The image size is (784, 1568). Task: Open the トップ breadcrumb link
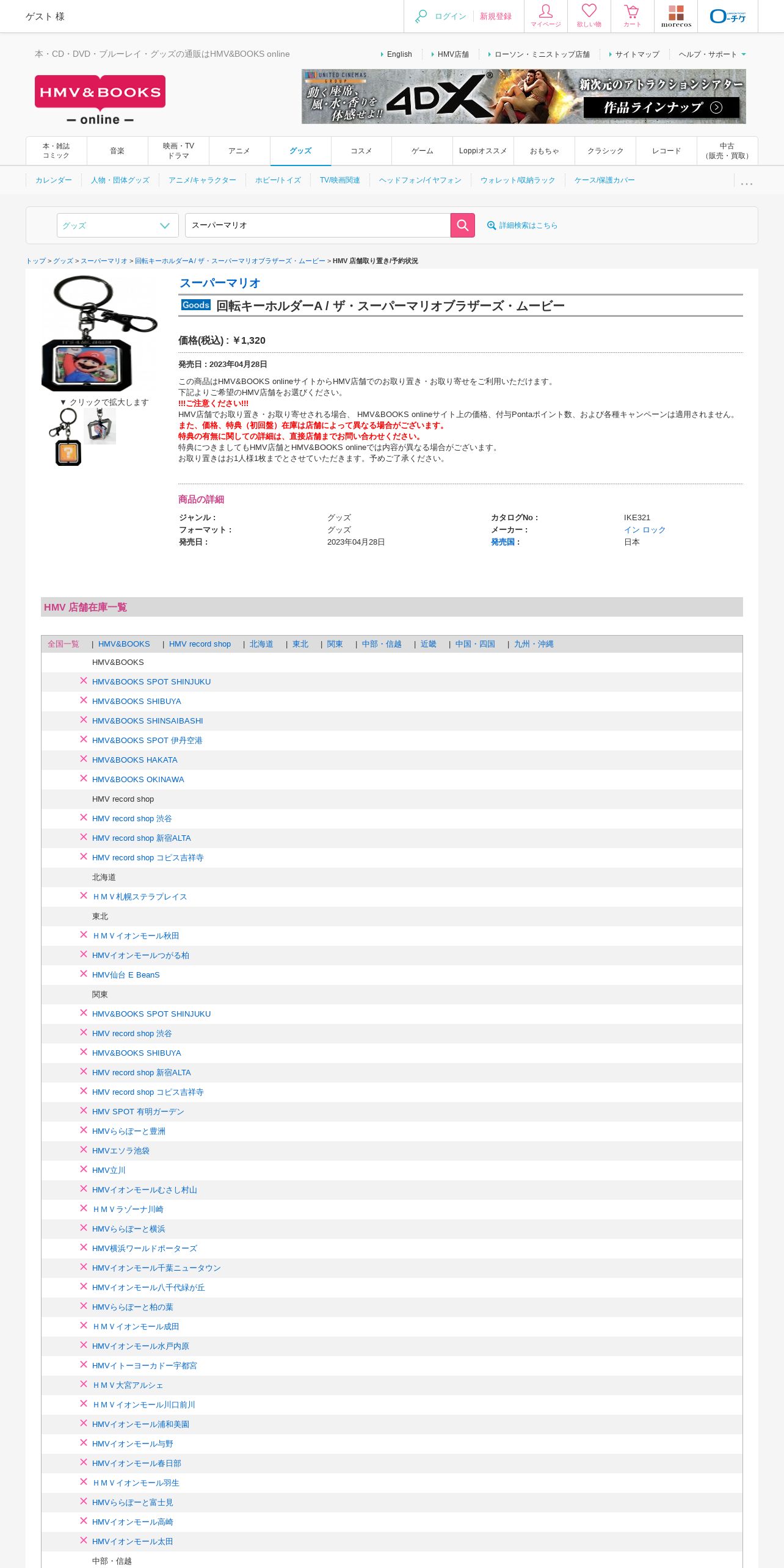35,261
